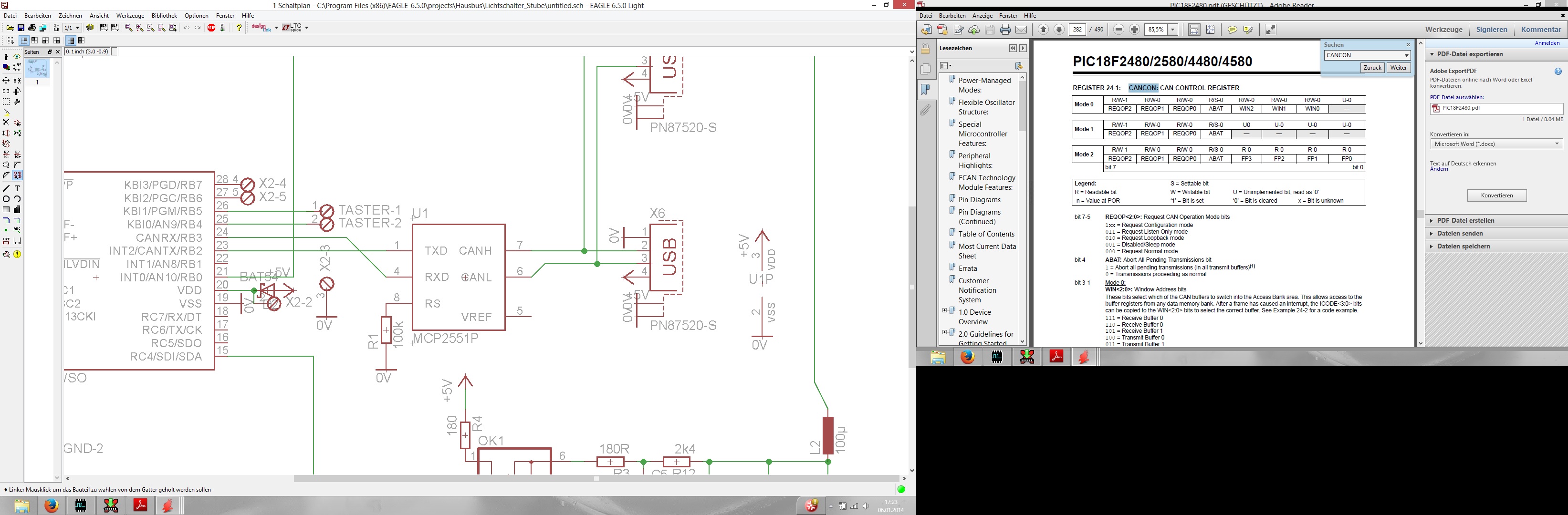Select the Info tool in EAGLE
The image size is (1568, 515).
6,57
